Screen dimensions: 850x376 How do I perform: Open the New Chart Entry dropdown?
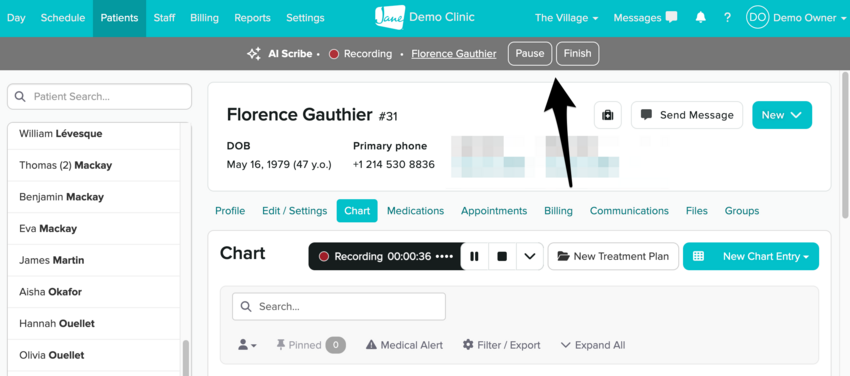[751, 256]
